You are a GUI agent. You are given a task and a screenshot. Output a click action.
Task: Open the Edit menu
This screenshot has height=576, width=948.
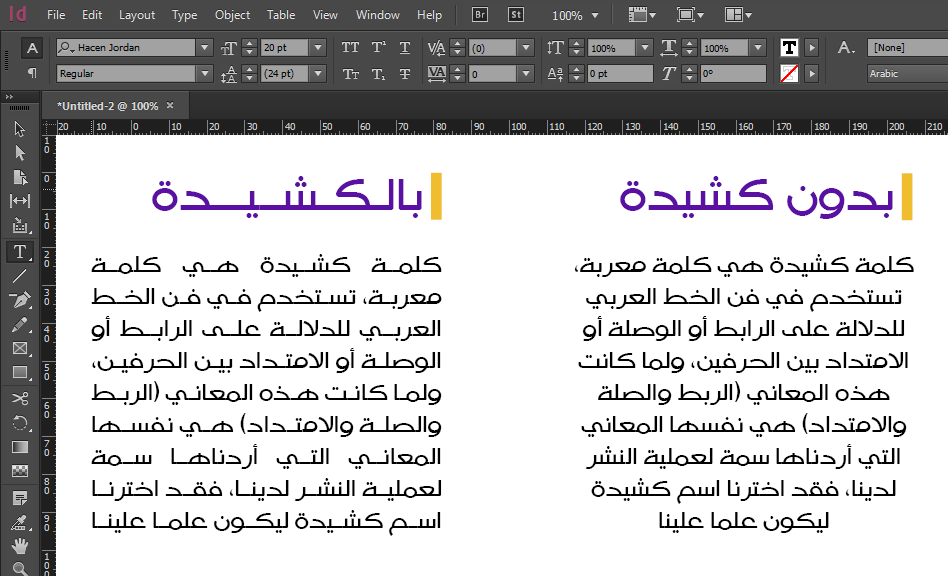pyautogui.click(x=92, y=15)
